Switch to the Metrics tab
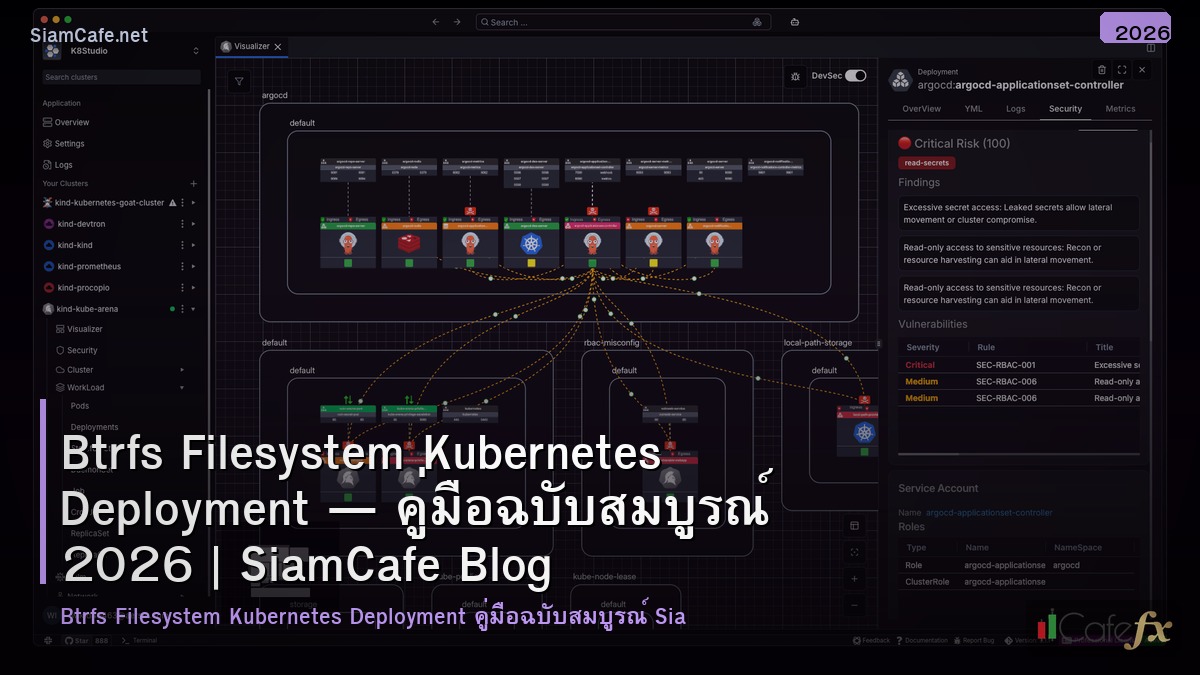The image size is (1200, 675). click(x=1119, y=108)
